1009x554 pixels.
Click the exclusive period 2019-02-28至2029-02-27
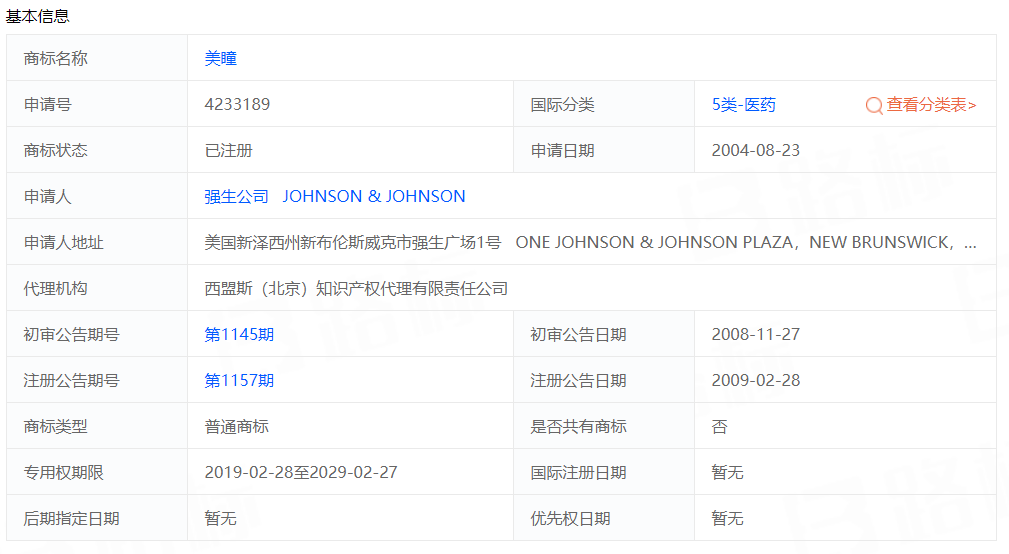(x=301, y=472)
